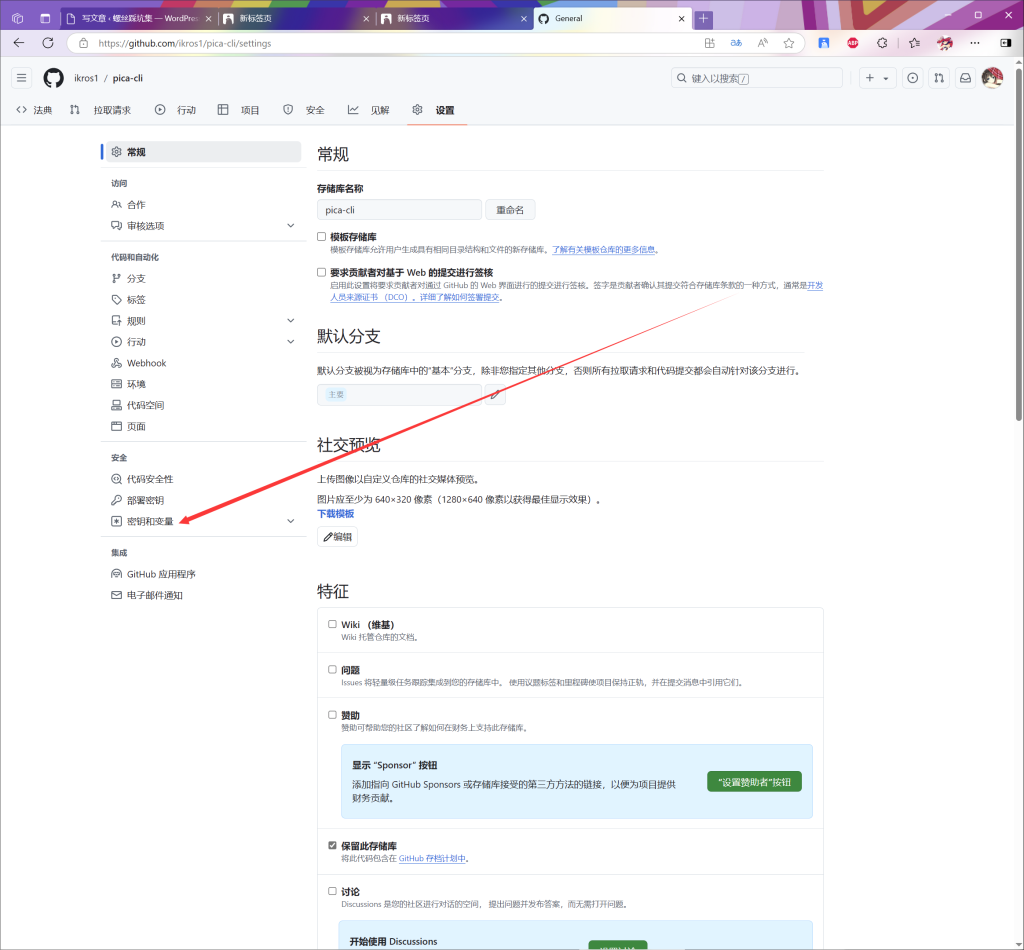Go back with browser back arrow
This screenshot has width=1024, height=950.
pyautogui.click(x=19, y=43)
